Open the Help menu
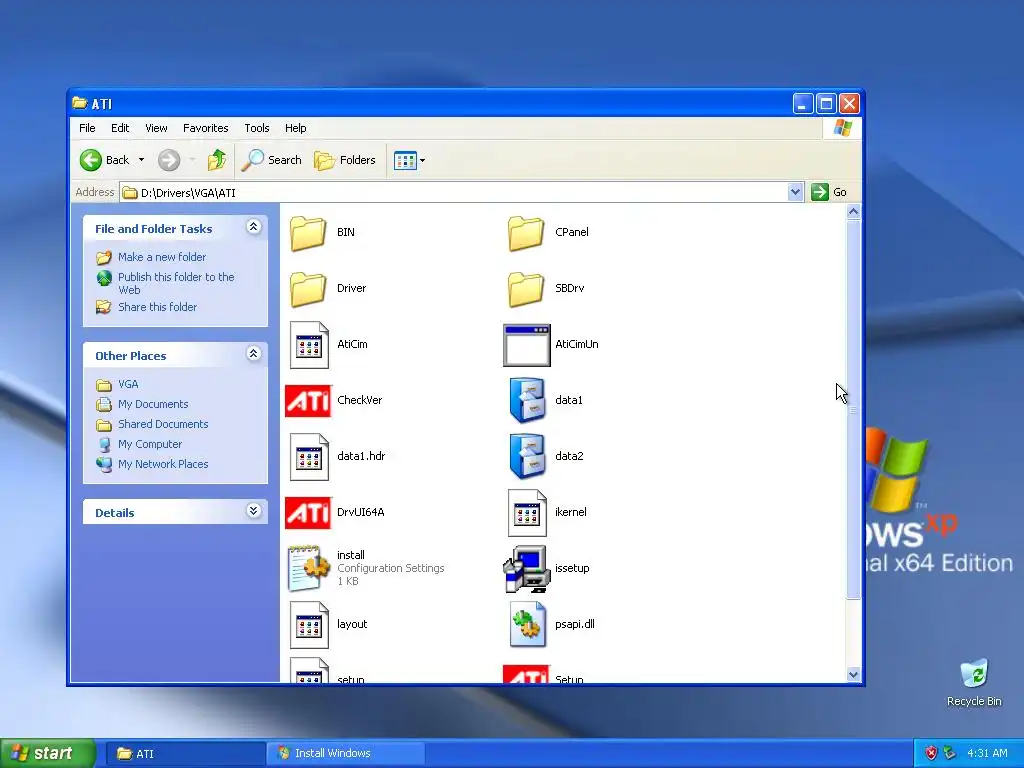 [x=295, y=128]
